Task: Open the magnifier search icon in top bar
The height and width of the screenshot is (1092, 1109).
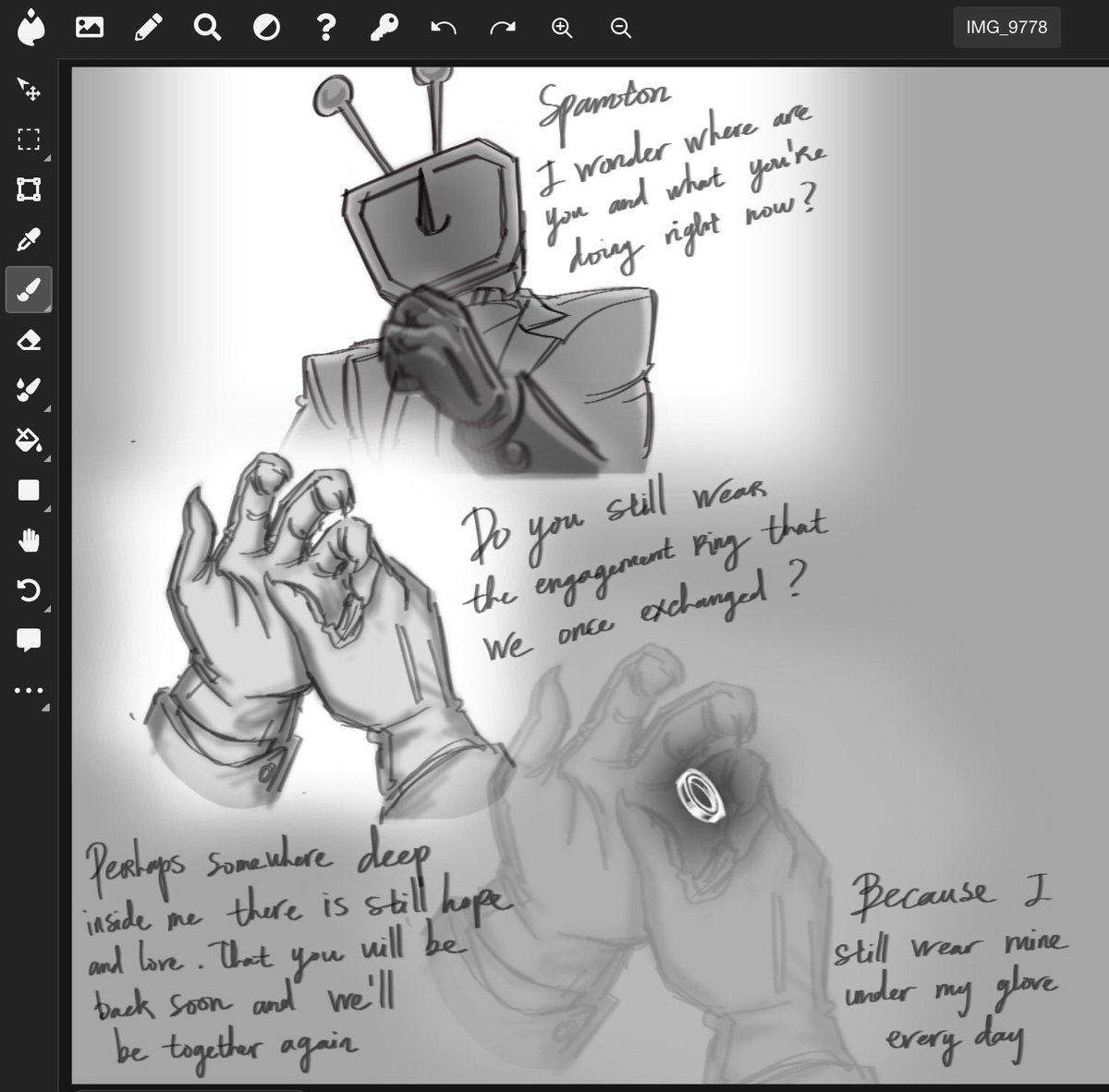Action: (207, 28)
